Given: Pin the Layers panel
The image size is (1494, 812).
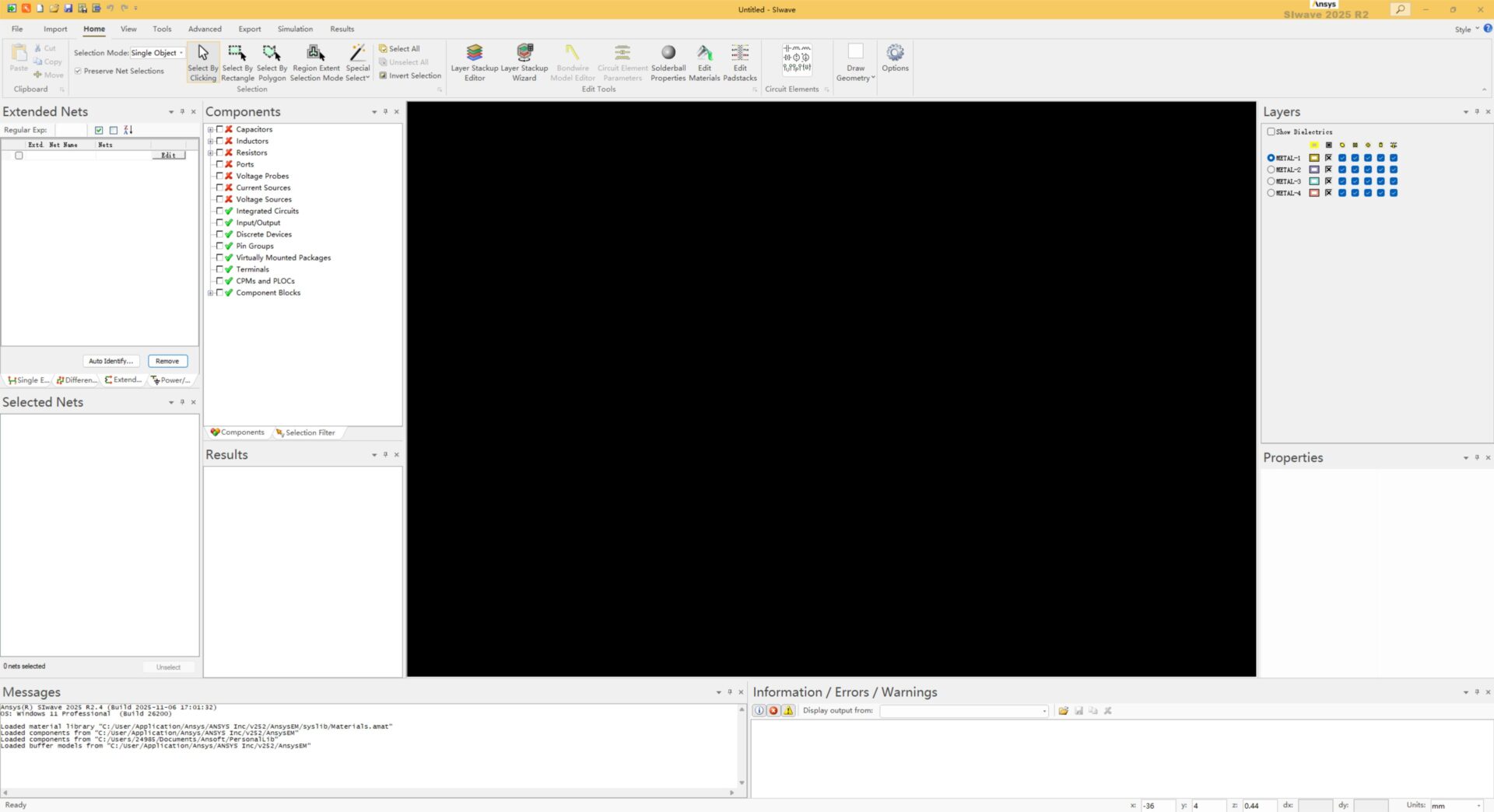Looking at the screenshot, I should [1476, 111].
